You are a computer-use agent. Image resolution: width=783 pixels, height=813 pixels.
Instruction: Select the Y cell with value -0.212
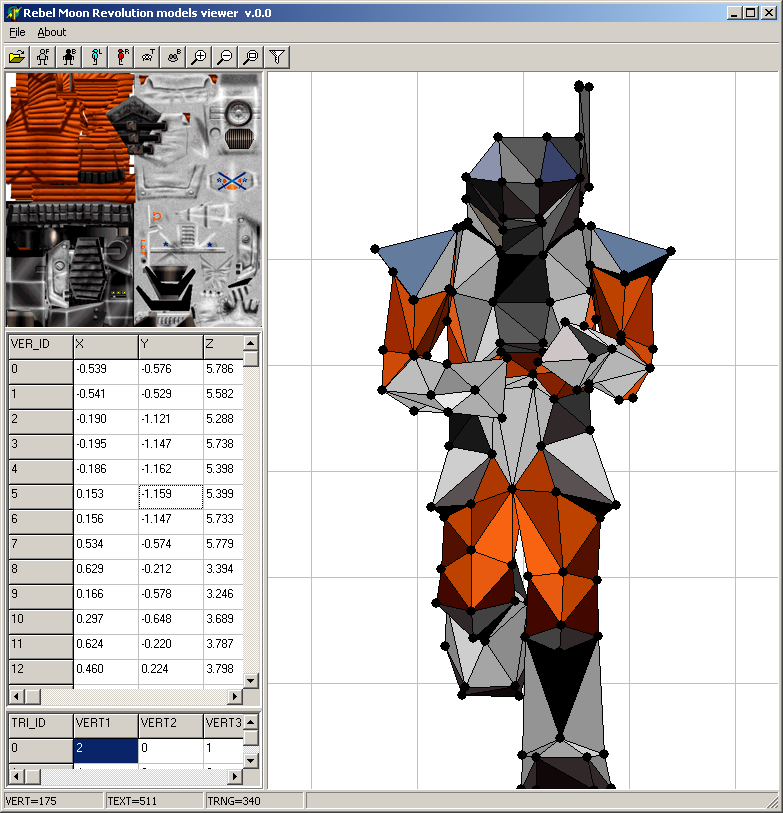171,572
